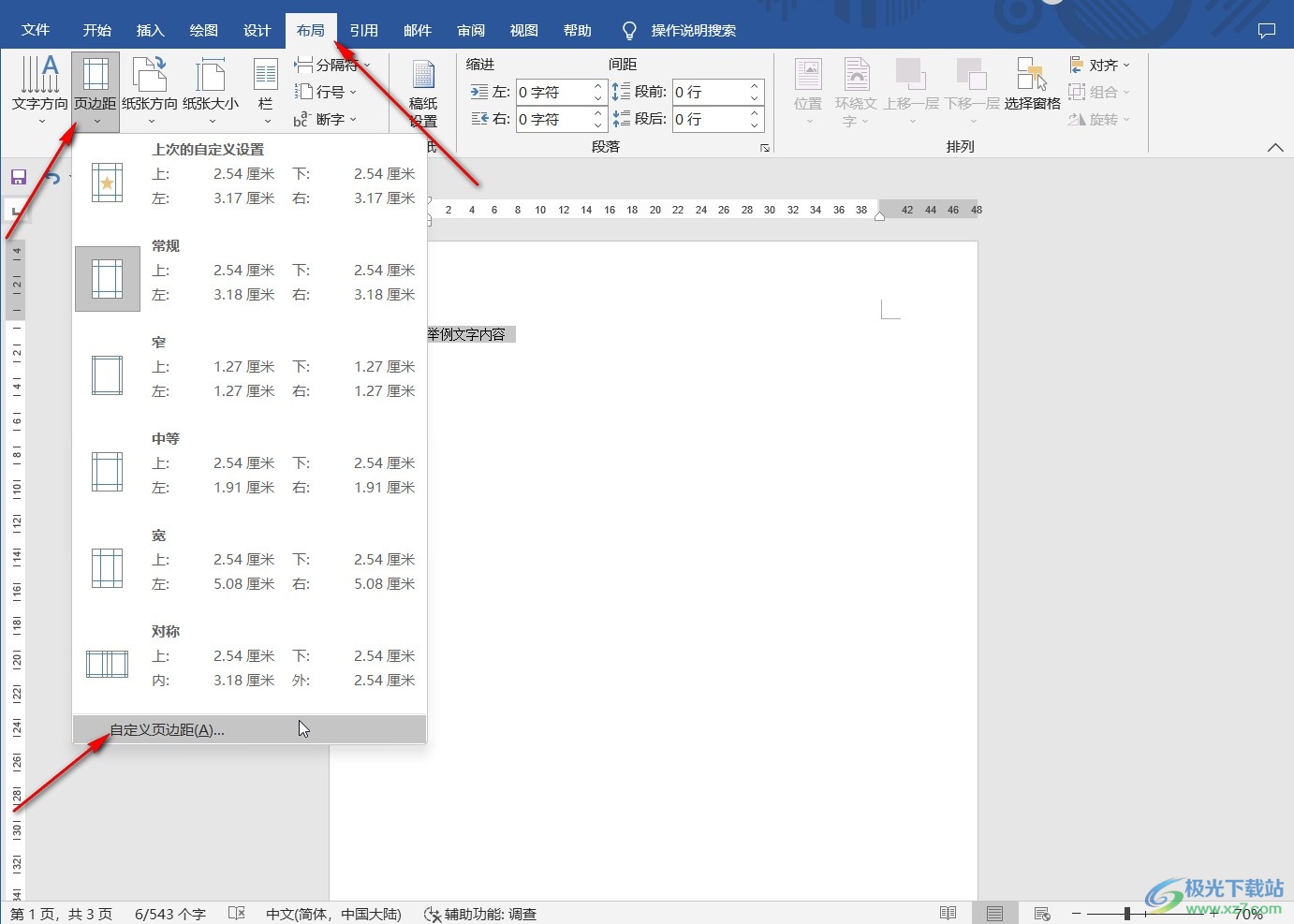Click language '中文(简体, 中国大陆)'
Image resolution: width=1294 pixels, height=924 pixels.
[x=333, y=914]
